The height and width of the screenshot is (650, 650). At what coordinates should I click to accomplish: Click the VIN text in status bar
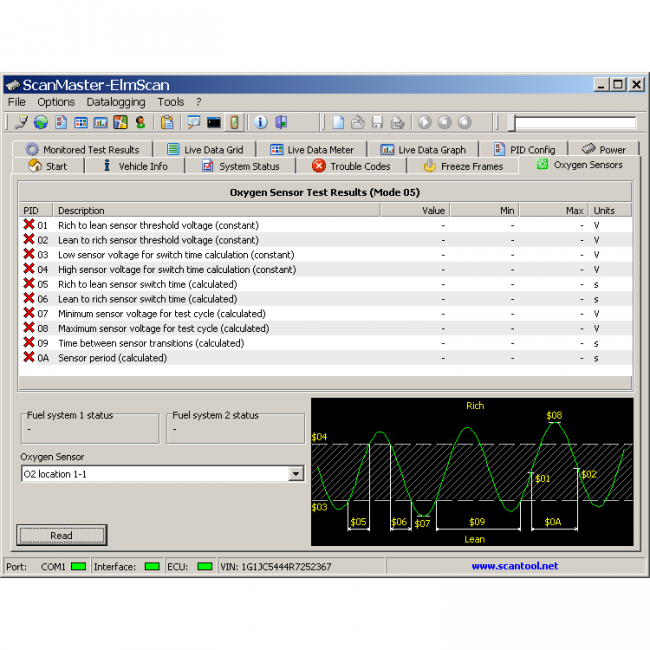[x=276, y=566]
